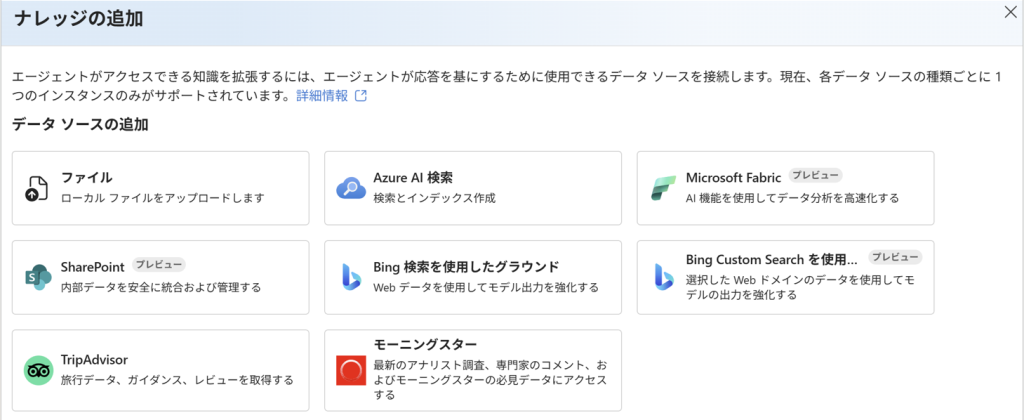This screenshot has height=420, width=1024.
Task: Open the 詳細情報 link
Action: (322, 96)
